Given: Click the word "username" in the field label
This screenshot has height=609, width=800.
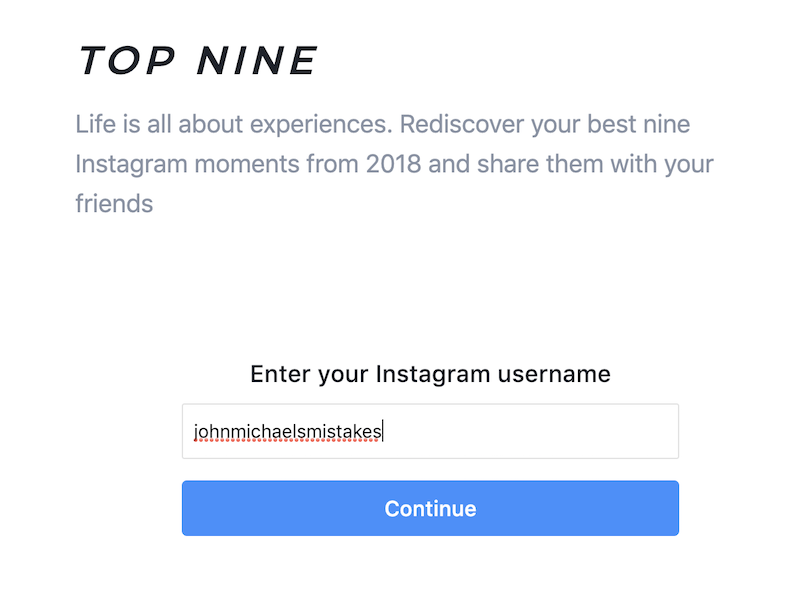Looking at the screenshot, I should (x=562, y=374).
